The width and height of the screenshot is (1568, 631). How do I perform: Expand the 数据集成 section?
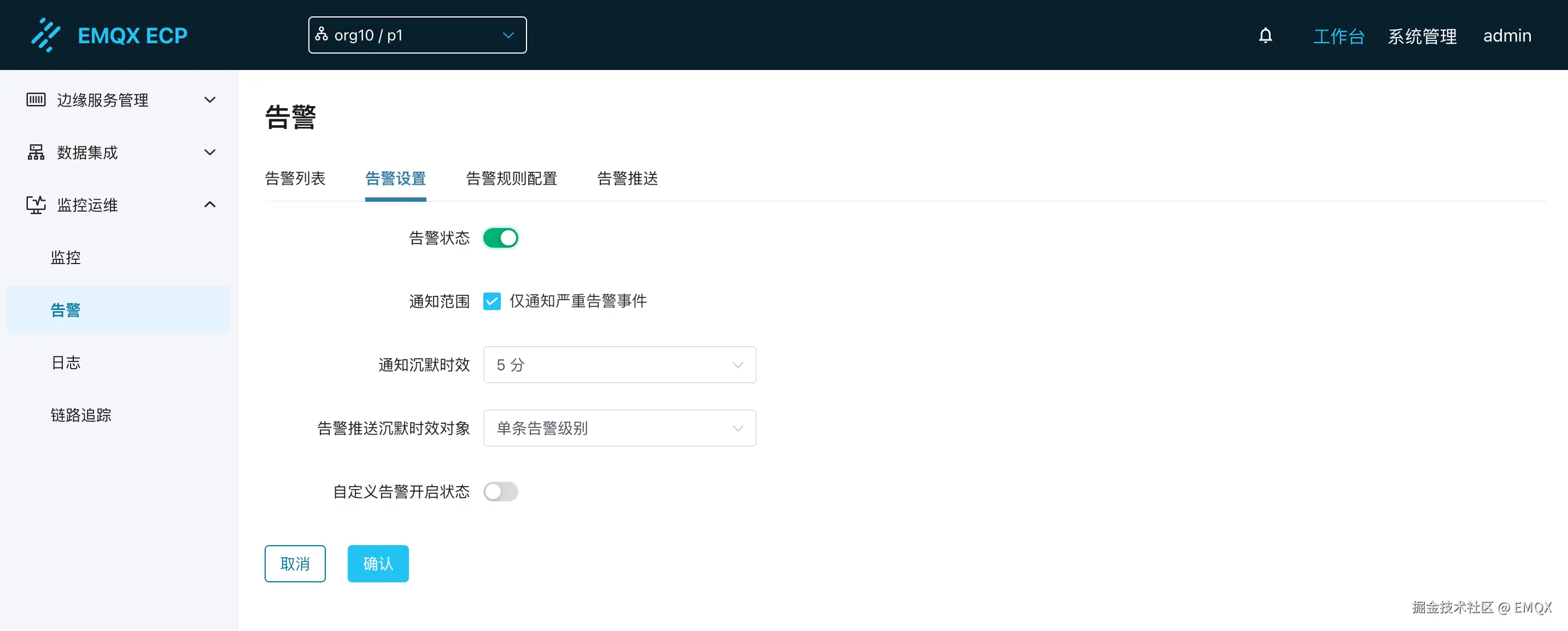[x=209, y=152]
